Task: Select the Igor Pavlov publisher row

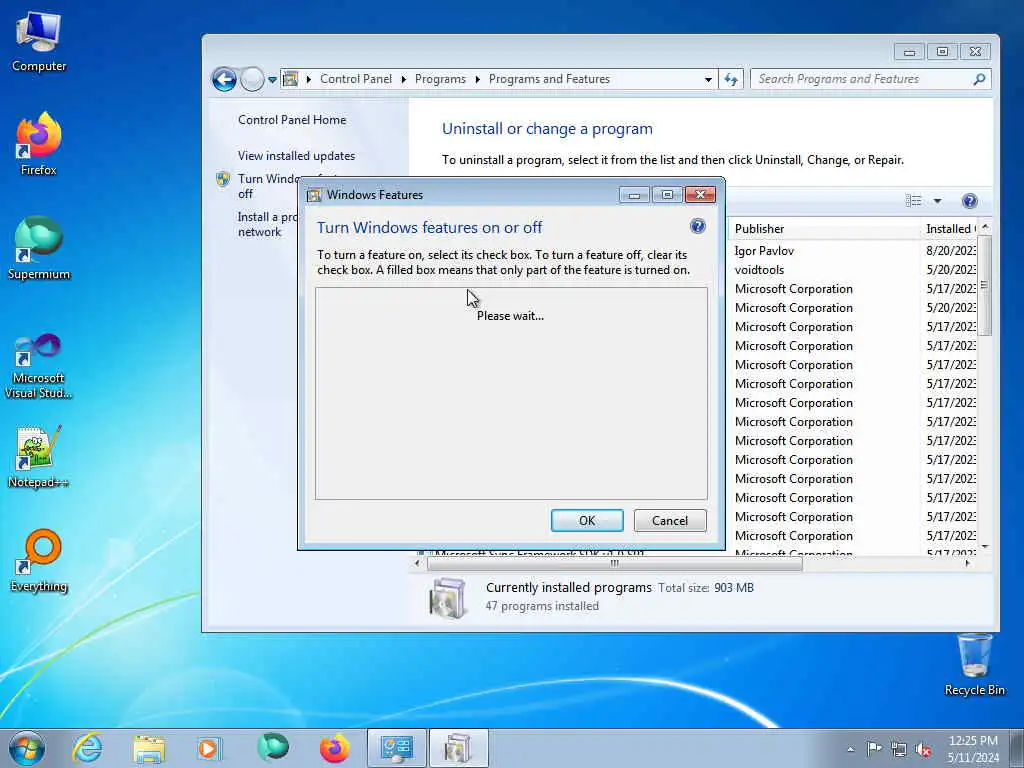Action: pos(764,251)
